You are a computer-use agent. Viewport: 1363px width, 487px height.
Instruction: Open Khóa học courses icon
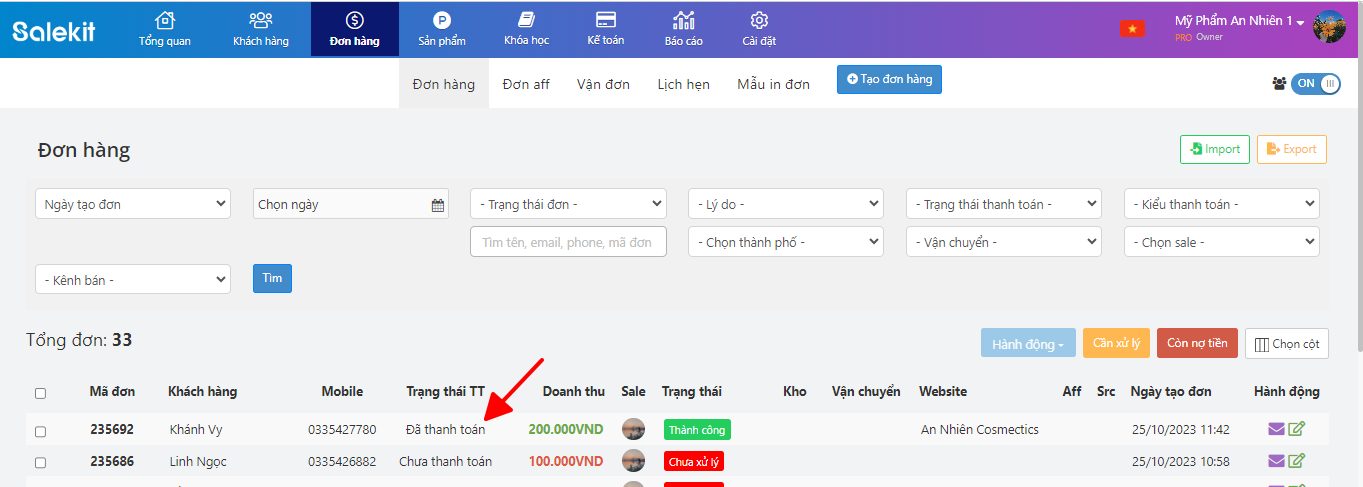(527, 21)
